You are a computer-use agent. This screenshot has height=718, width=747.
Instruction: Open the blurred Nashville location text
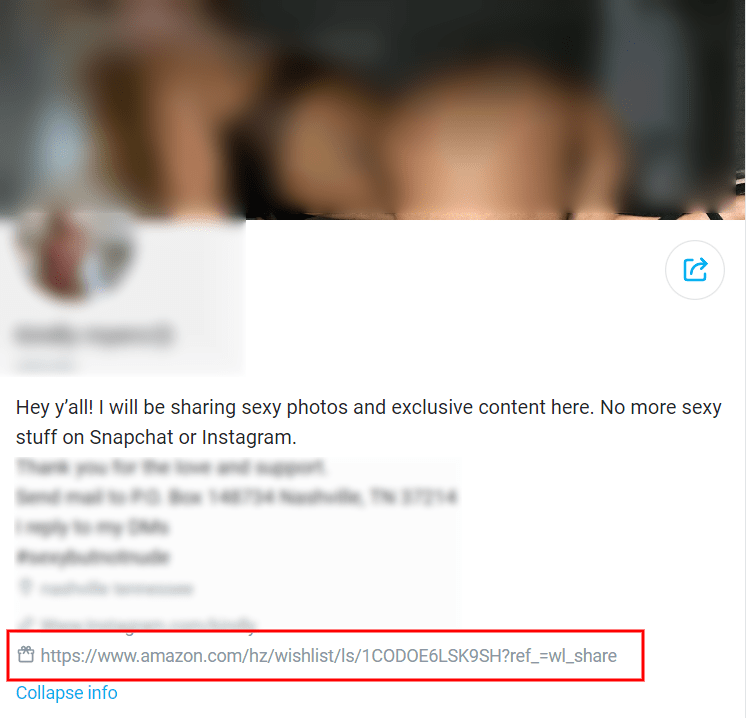(117, 589)
